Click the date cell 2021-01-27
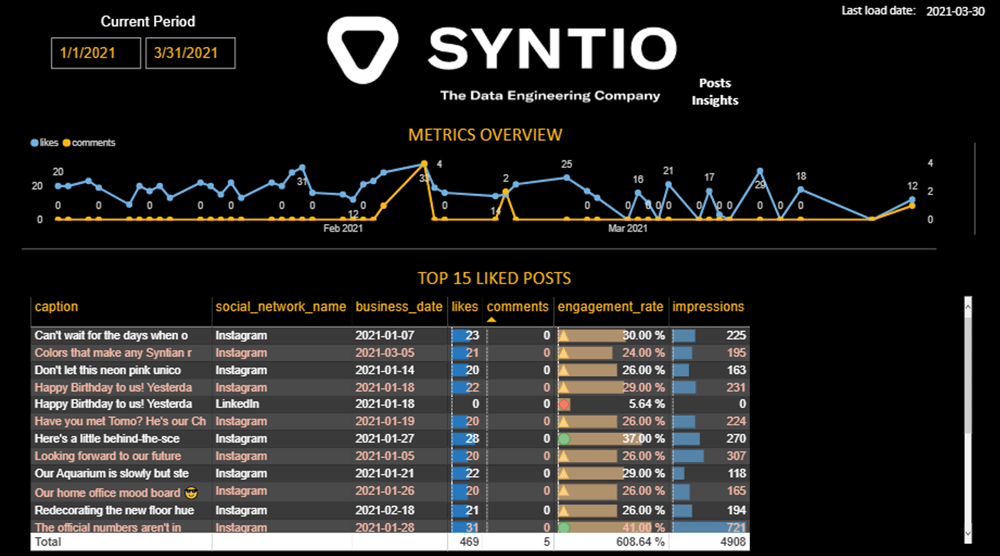This screenshot has height=556, width=1000. coord(385,439)
